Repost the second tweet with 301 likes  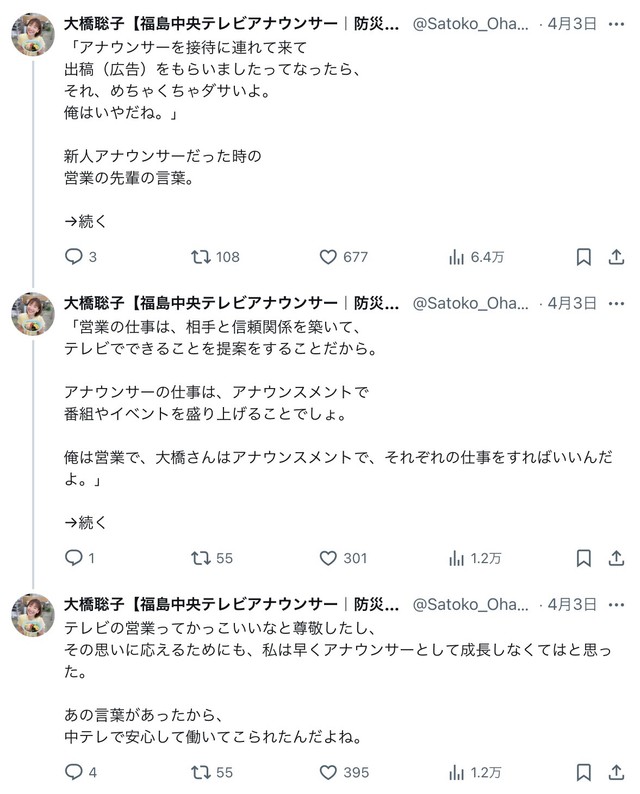[x=201, y=558]
